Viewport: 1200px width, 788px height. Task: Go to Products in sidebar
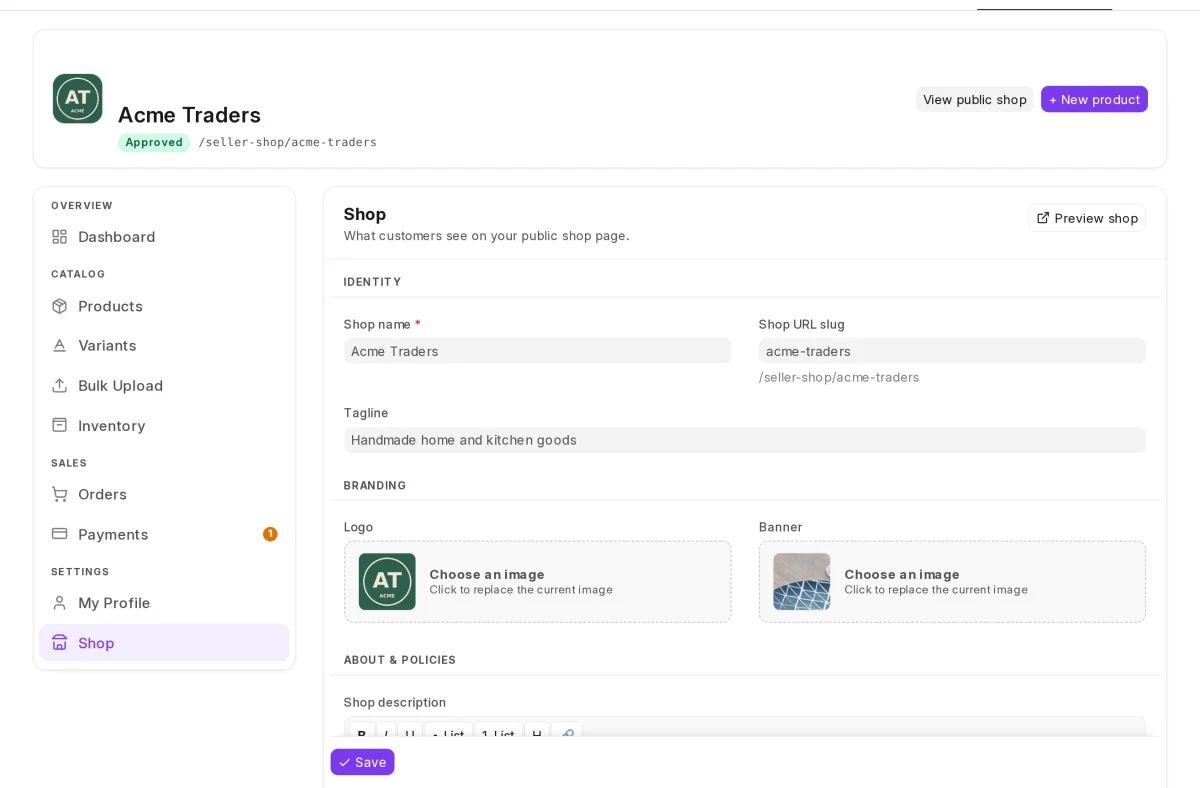tap(164, 306)
